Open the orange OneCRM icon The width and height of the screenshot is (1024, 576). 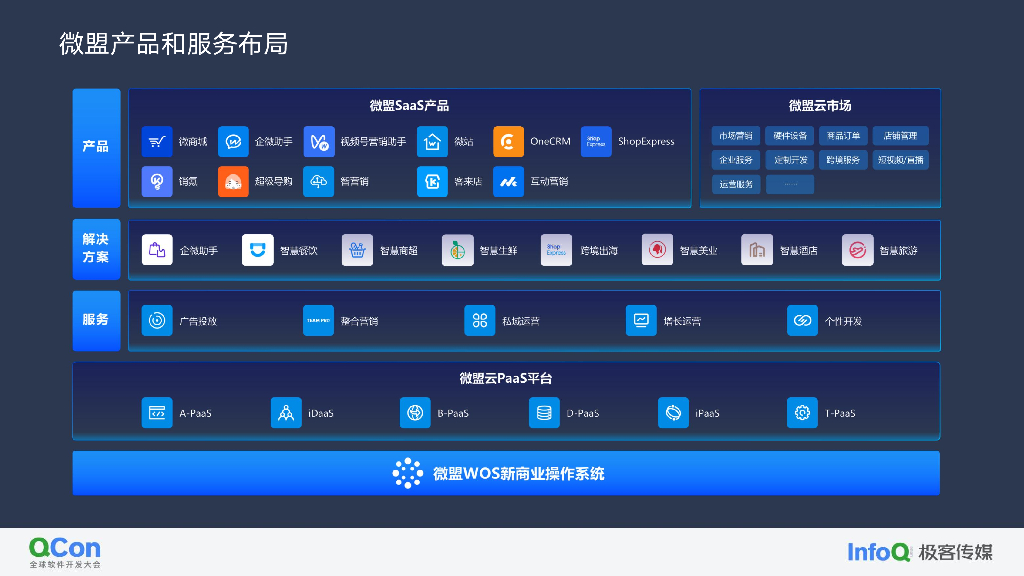coord(508,142)
